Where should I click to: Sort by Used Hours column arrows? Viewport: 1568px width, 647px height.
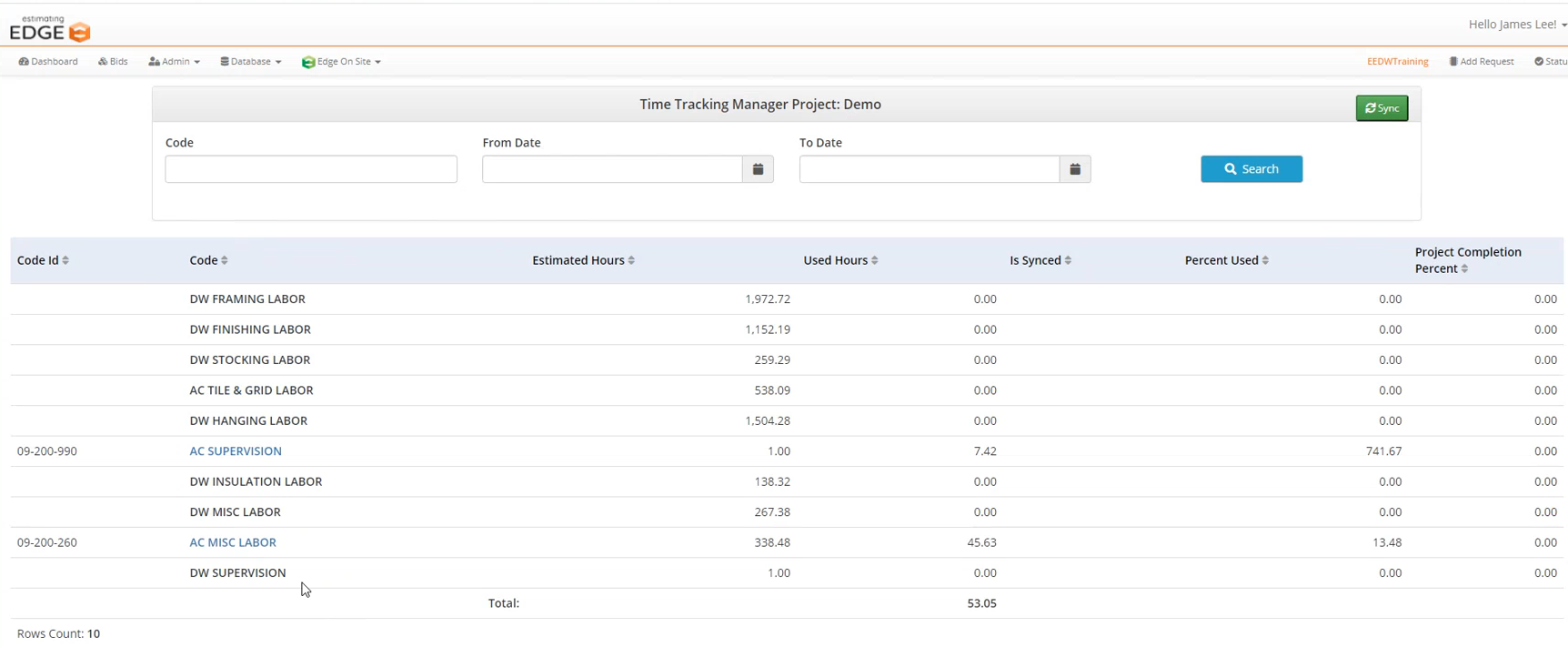875,261
